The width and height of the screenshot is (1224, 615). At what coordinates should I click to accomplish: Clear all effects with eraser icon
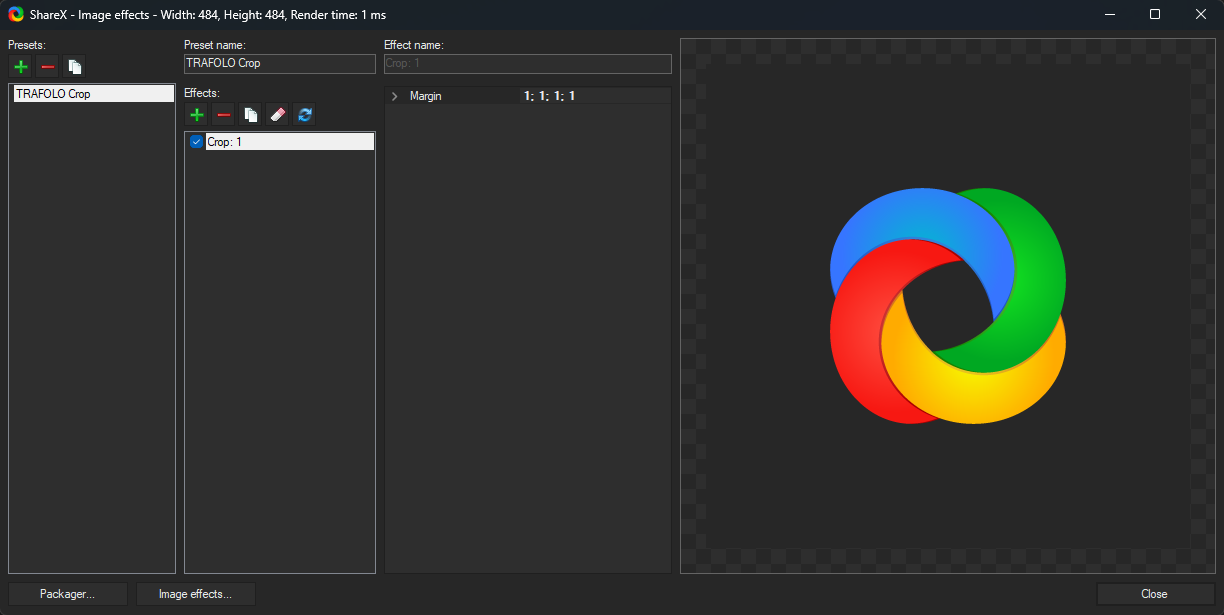278,115
